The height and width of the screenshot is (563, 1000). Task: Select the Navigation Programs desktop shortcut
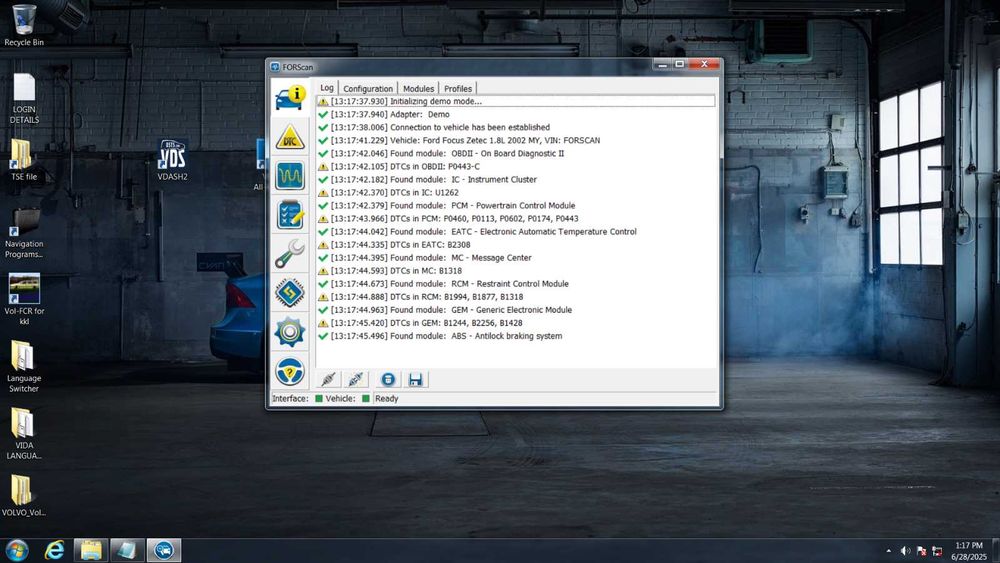(24, 234)
